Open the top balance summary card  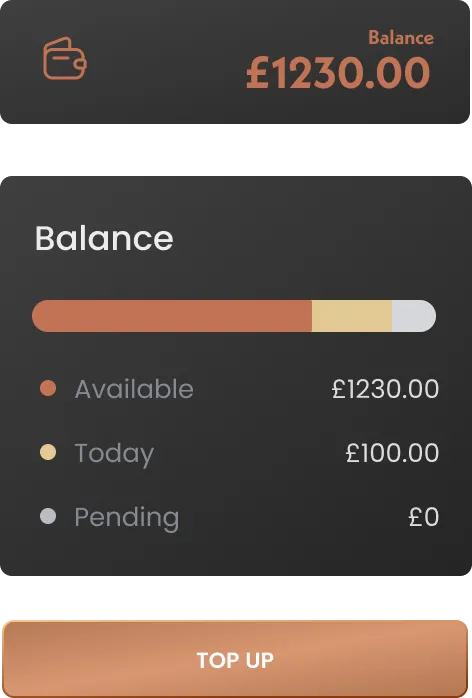pos(235,61)
